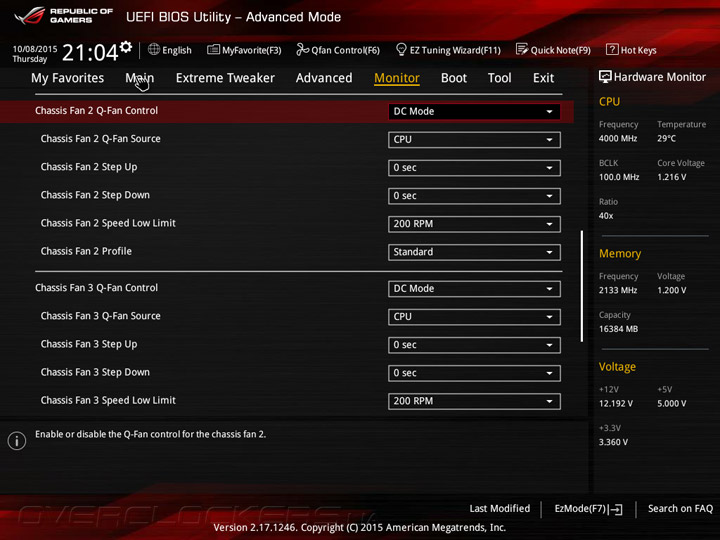
Task: Launch EZ Tuning Wizard(F11) text
Action: (455, 50)
